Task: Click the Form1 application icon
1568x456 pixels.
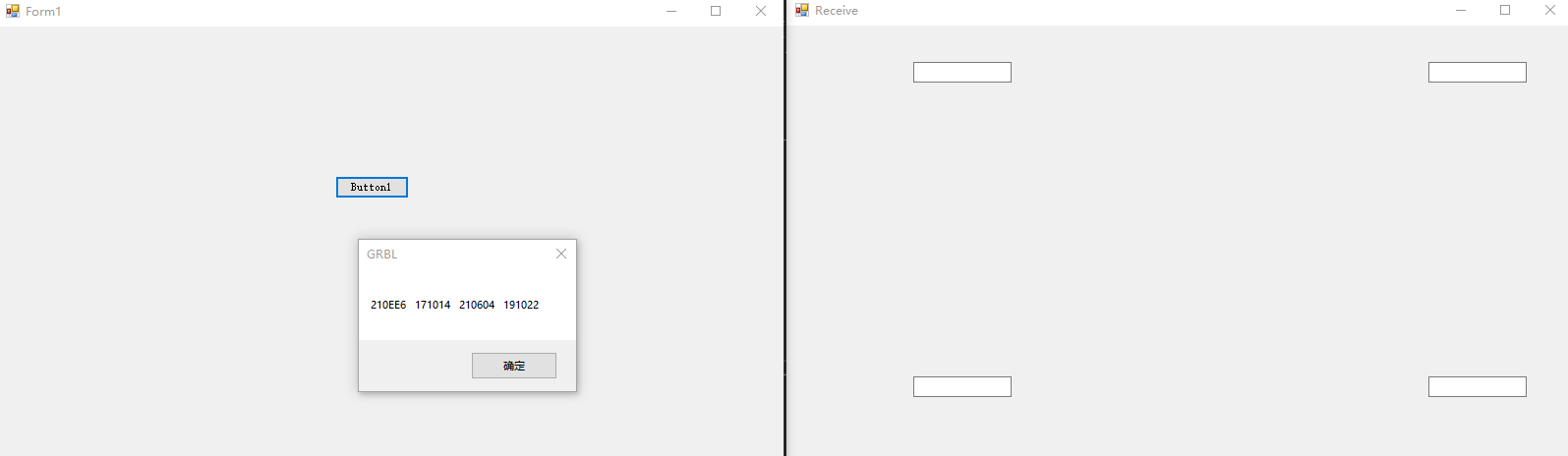Action: [13, 11]
